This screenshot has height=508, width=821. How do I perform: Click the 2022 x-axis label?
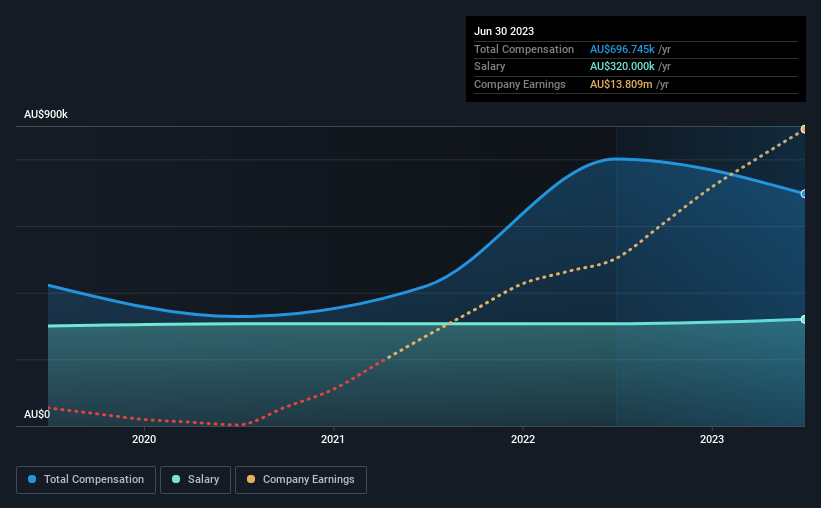click(x=523, y=439)
